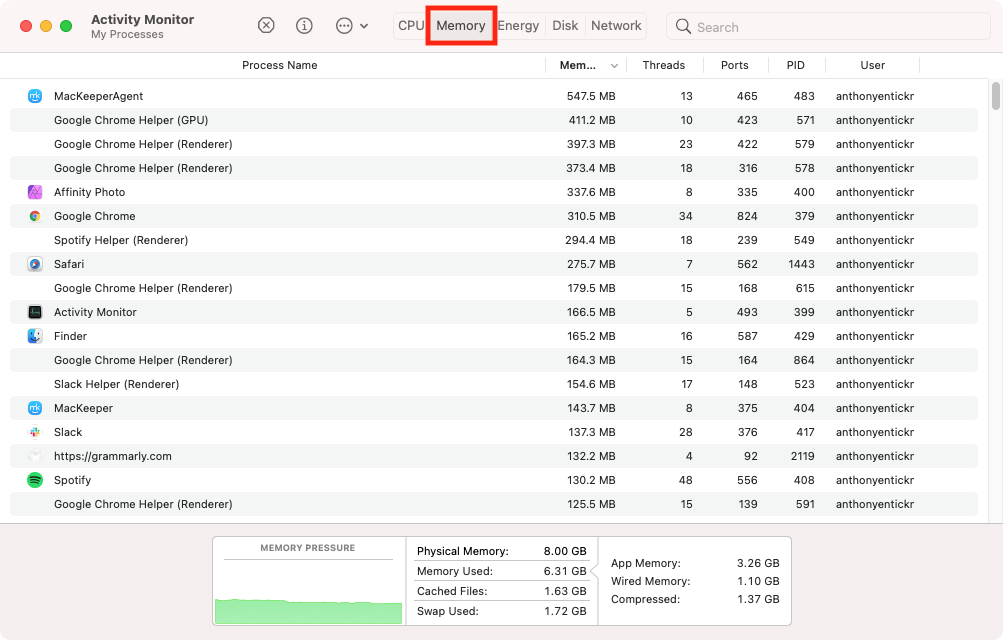Select the Spotify green icon
The width and height of the screenshot is (1003, 640).
coord(35,480)
